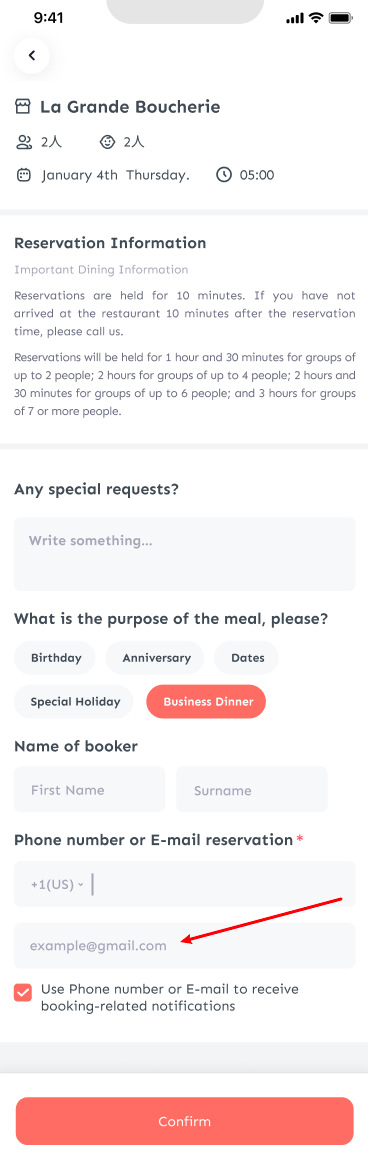Tap the back arrow button
Screen dimensions: 368x1166
coord(31,55)
